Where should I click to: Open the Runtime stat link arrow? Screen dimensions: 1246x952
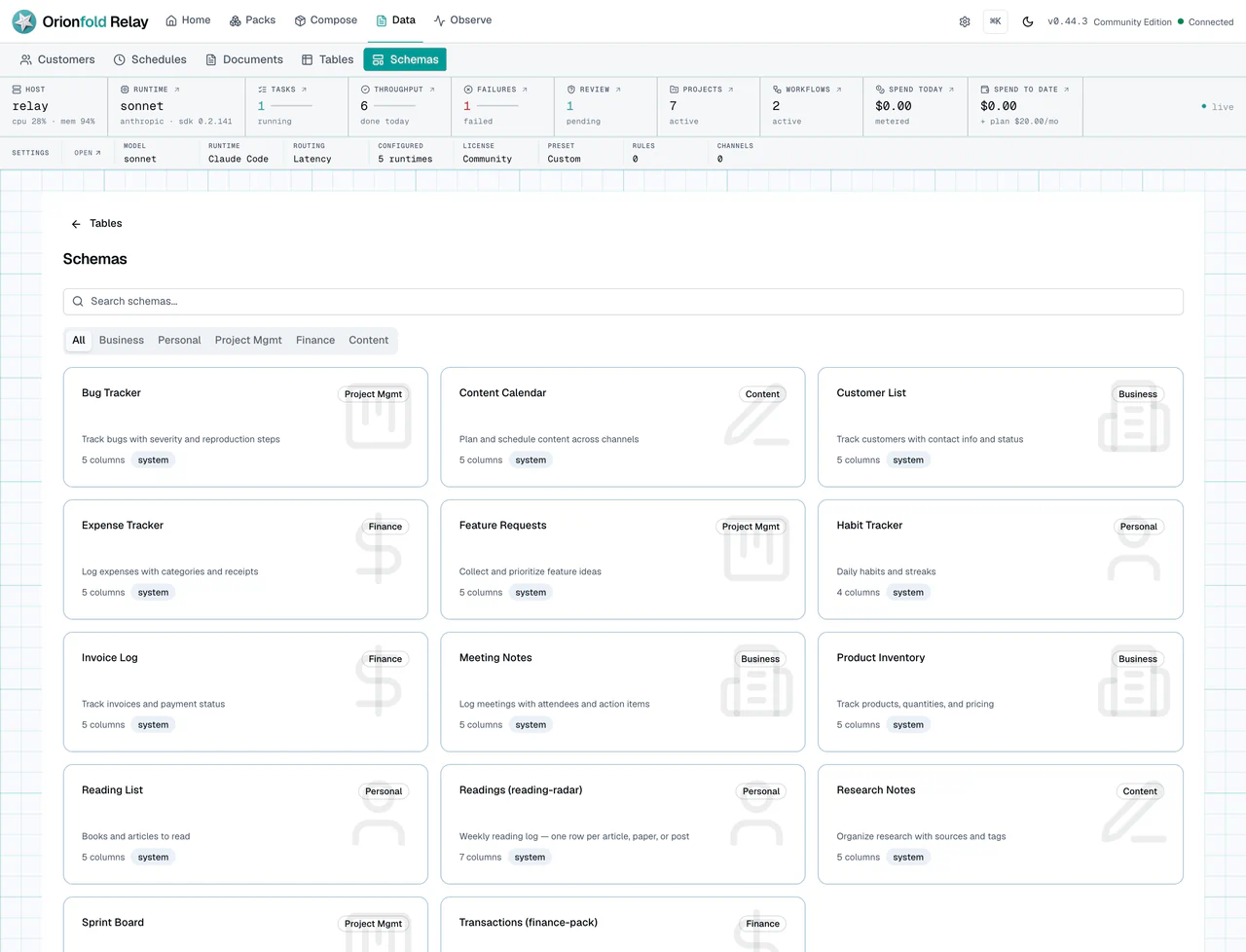tap(176, 90)
